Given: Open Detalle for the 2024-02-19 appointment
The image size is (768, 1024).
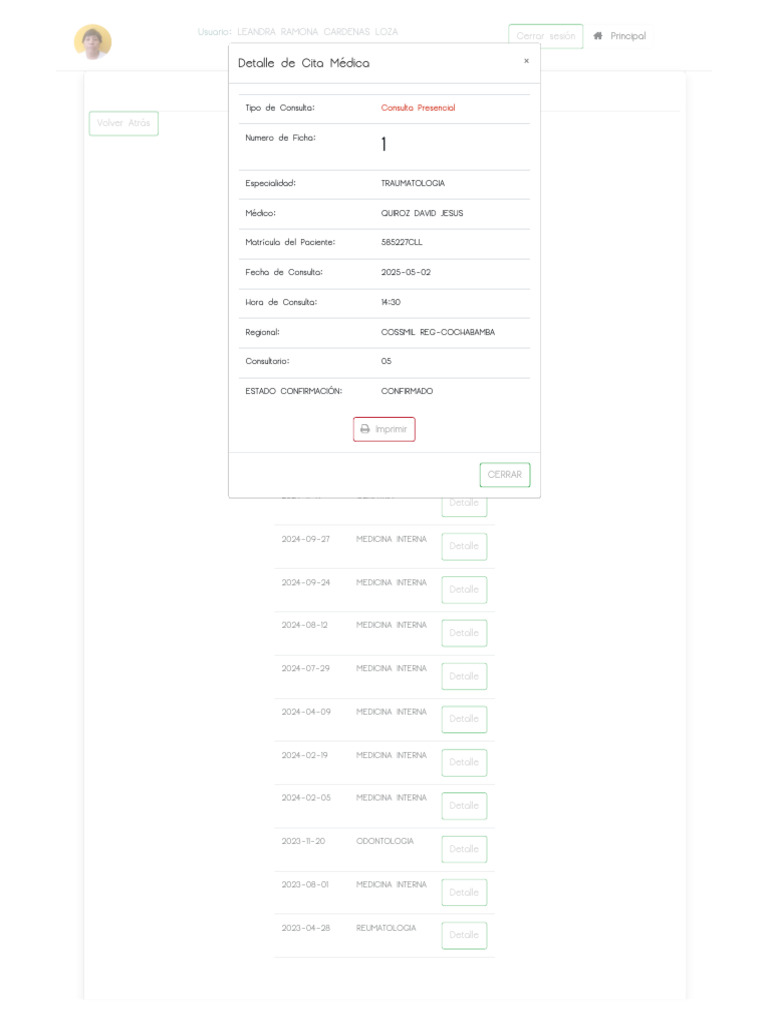Looking at the screenshot, I should pyautogui.click(x=464, y=762).
